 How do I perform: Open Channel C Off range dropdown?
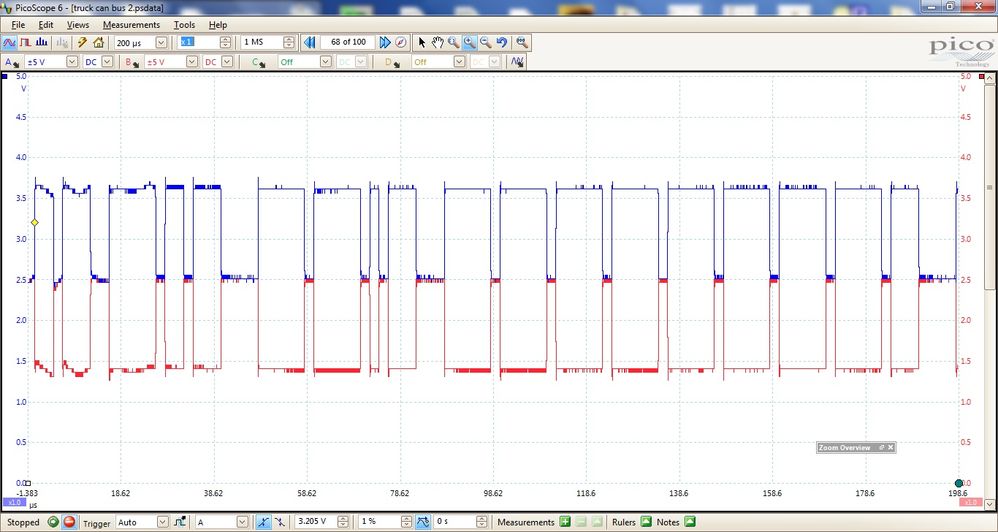(325, 62)
